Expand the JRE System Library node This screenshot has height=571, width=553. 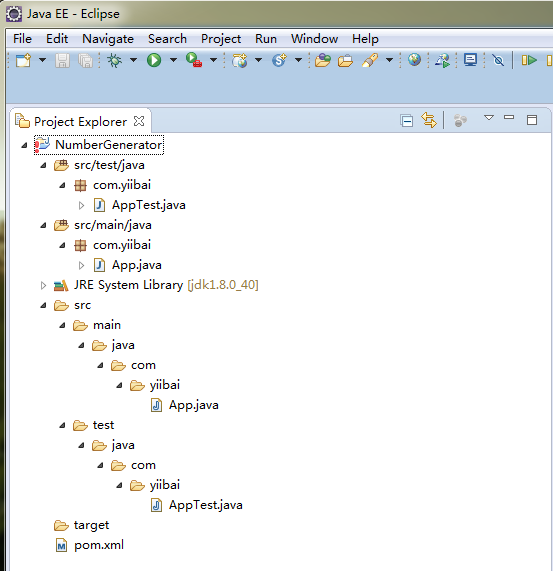pos(43,286)
